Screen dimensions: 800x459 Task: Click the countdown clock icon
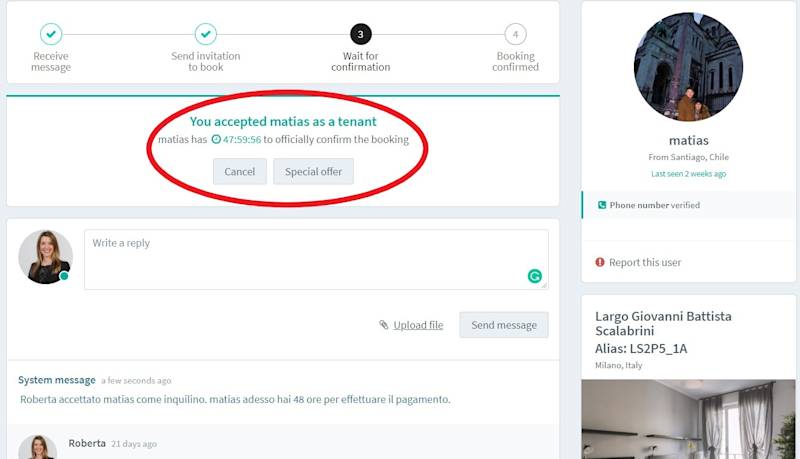[x=216, y=139]
